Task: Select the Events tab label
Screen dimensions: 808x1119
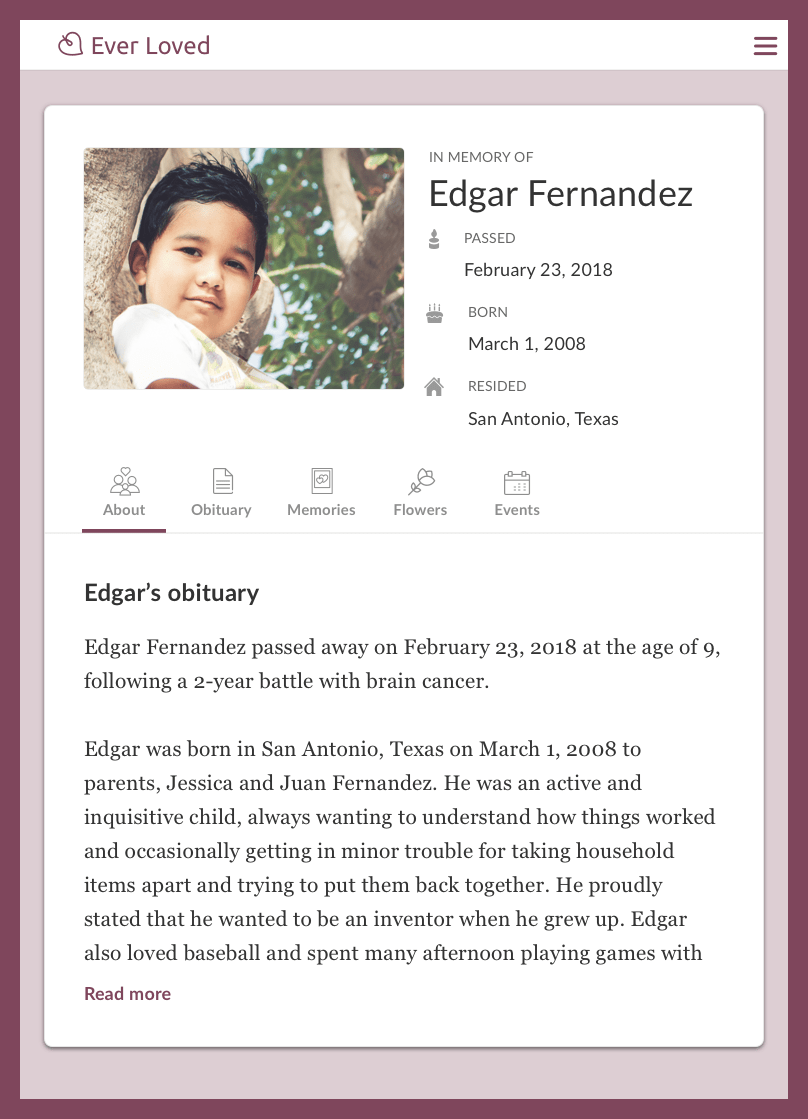Action: tap(517, 510)
